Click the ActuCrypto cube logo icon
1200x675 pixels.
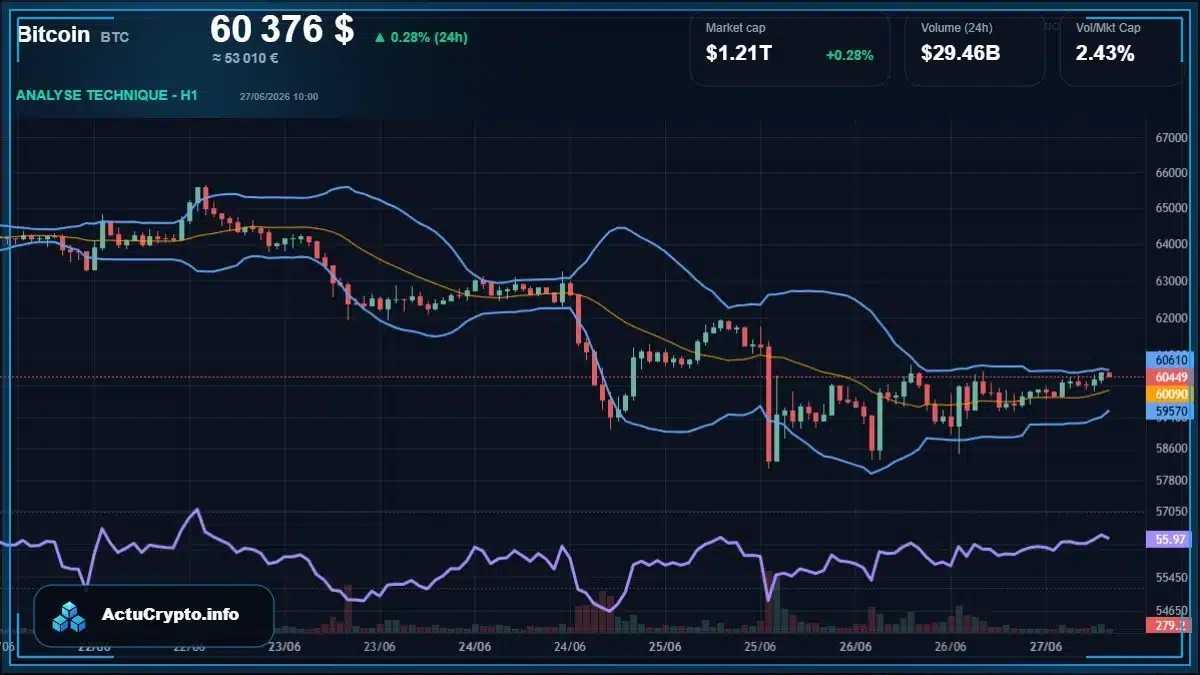coord(70,616)
